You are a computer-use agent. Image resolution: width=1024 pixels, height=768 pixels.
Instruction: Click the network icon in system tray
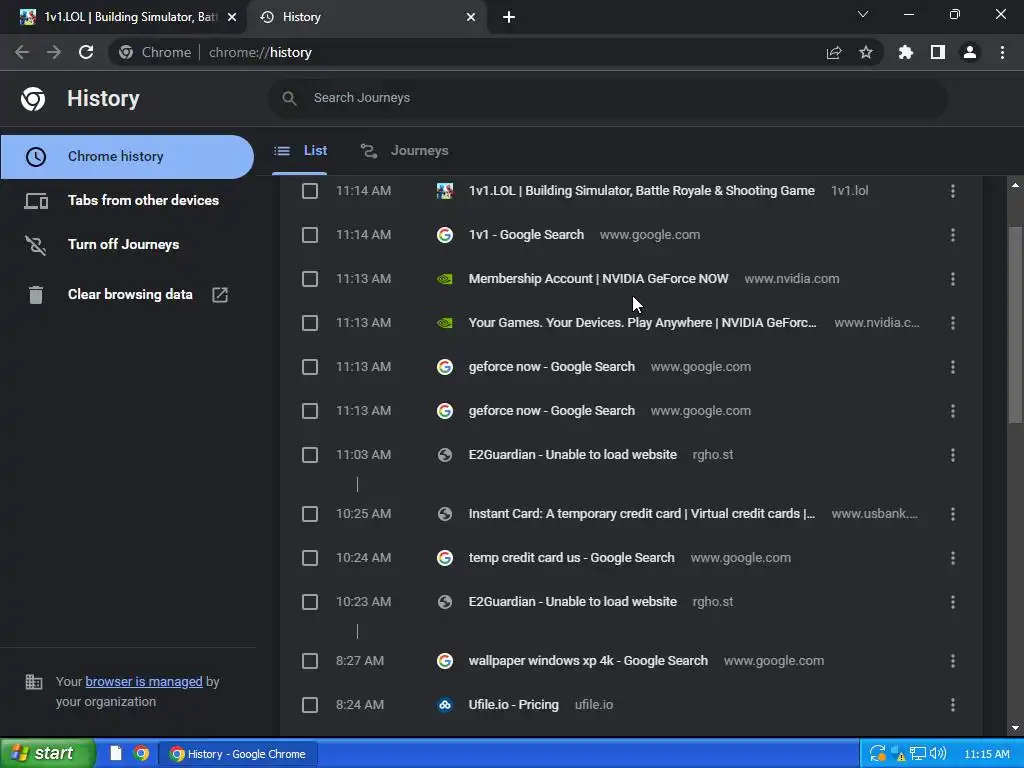[918, 754]
